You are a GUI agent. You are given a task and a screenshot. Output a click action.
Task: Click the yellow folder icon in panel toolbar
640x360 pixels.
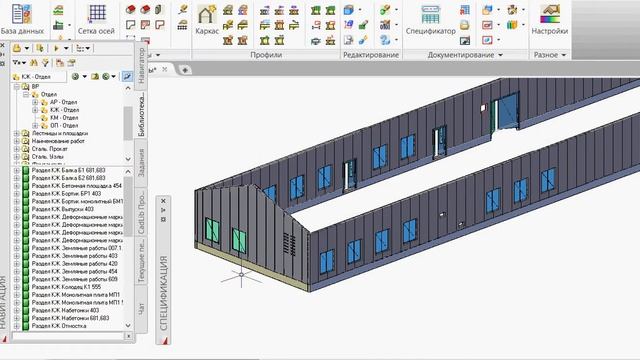point(17,48)
